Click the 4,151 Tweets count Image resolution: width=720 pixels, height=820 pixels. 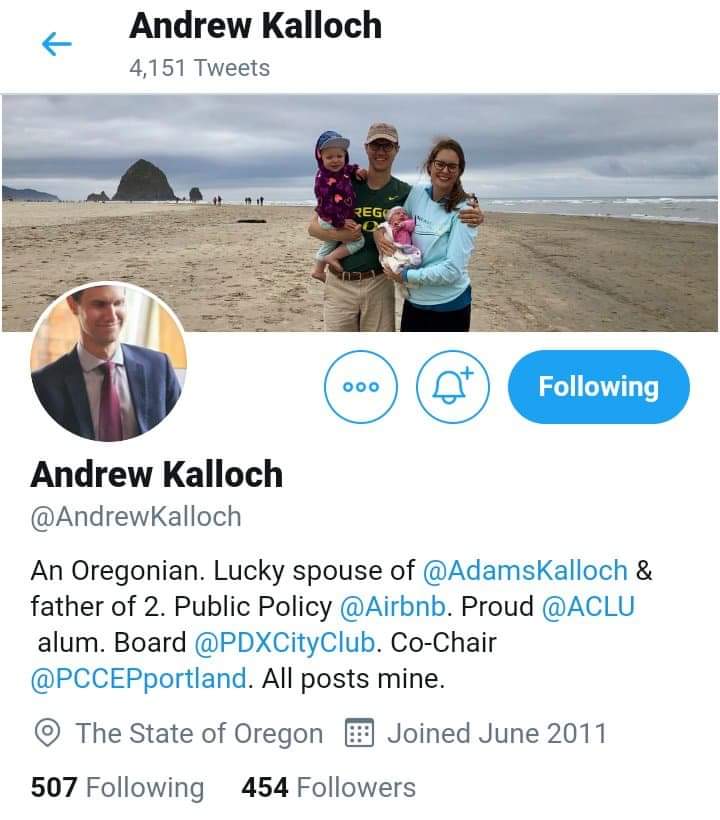click(x=199, y=68)
